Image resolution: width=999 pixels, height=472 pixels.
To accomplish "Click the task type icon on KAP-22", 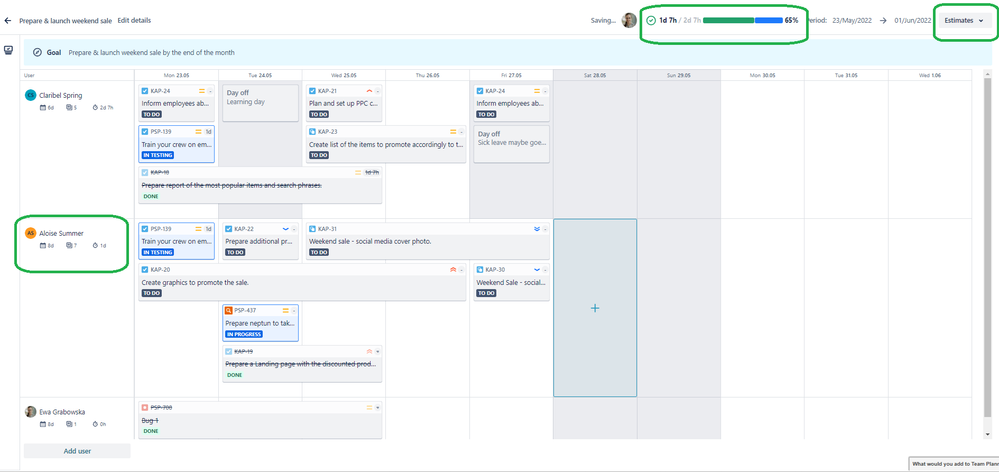I will 229,229.
